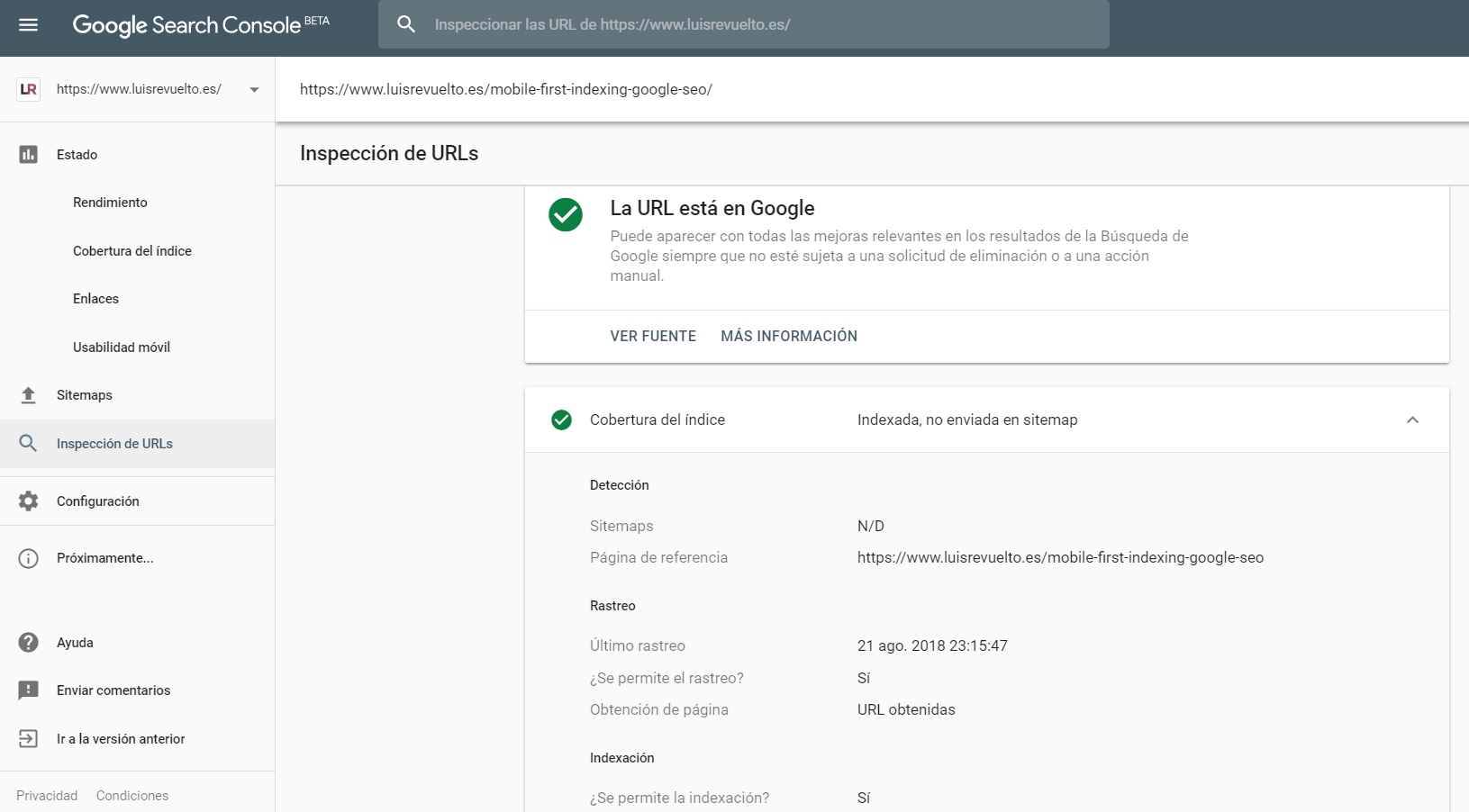Select Enlaces in the sidebar
The image size is (1469, 812).
(95, 299)
